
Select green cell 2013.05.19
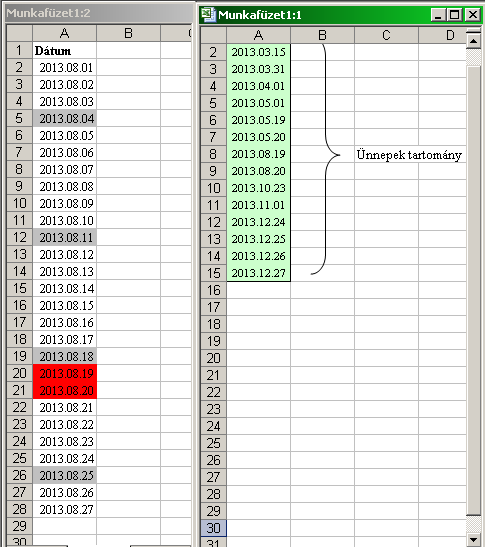pyautogui.click(x=259, y=120)
